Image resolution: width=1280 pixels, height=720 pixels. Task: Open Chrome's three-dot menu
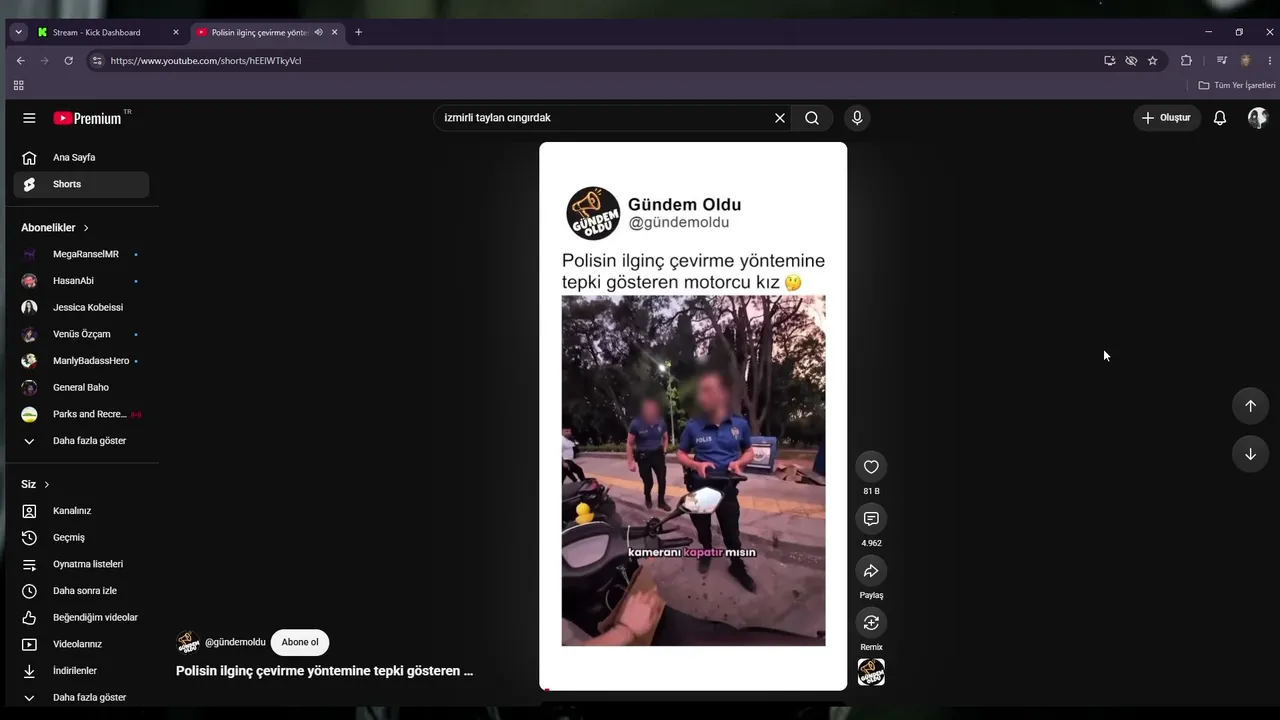(x=1269, y=61)
